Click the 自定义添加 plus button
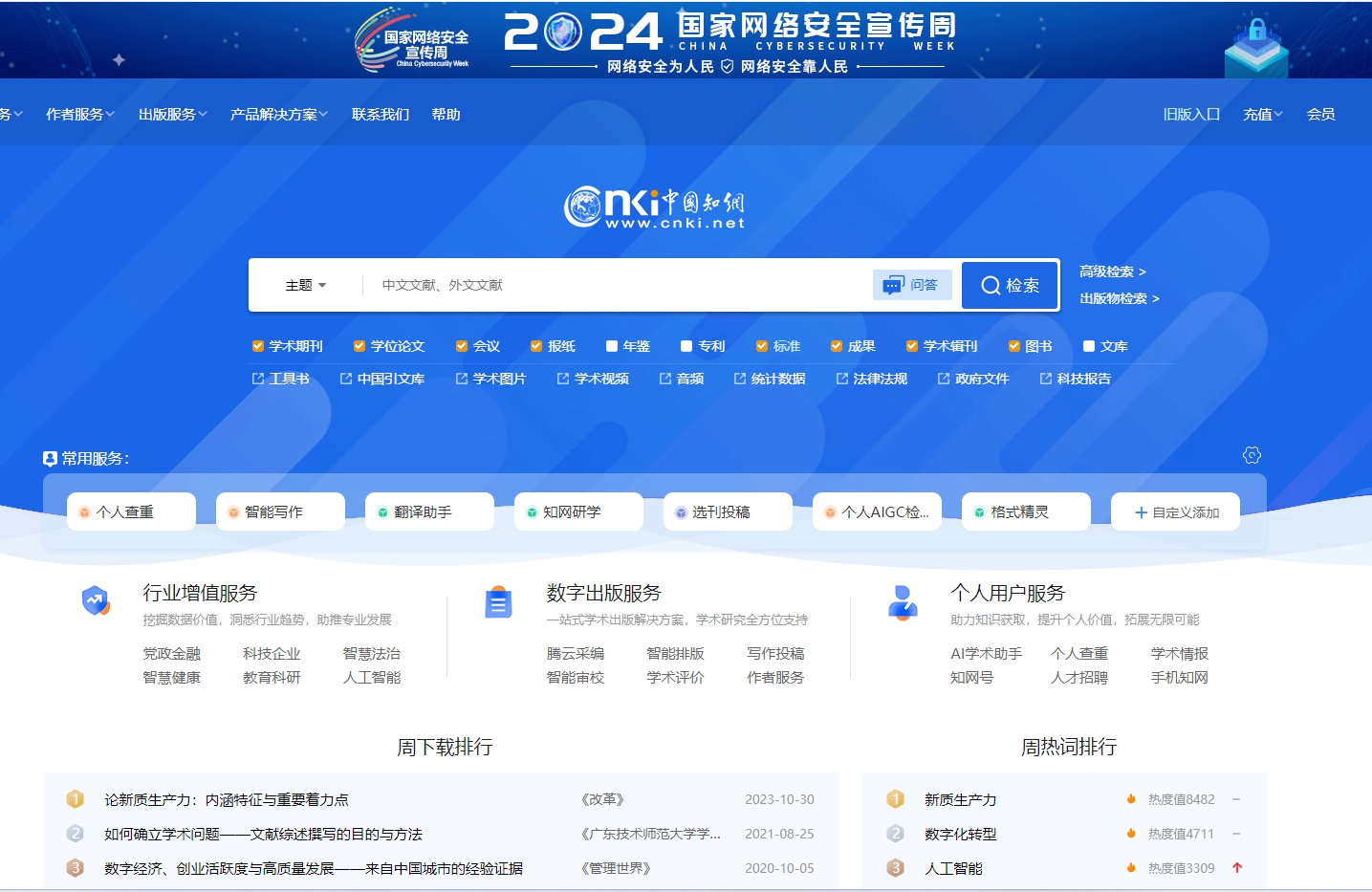 click(x=1175, y=511)
